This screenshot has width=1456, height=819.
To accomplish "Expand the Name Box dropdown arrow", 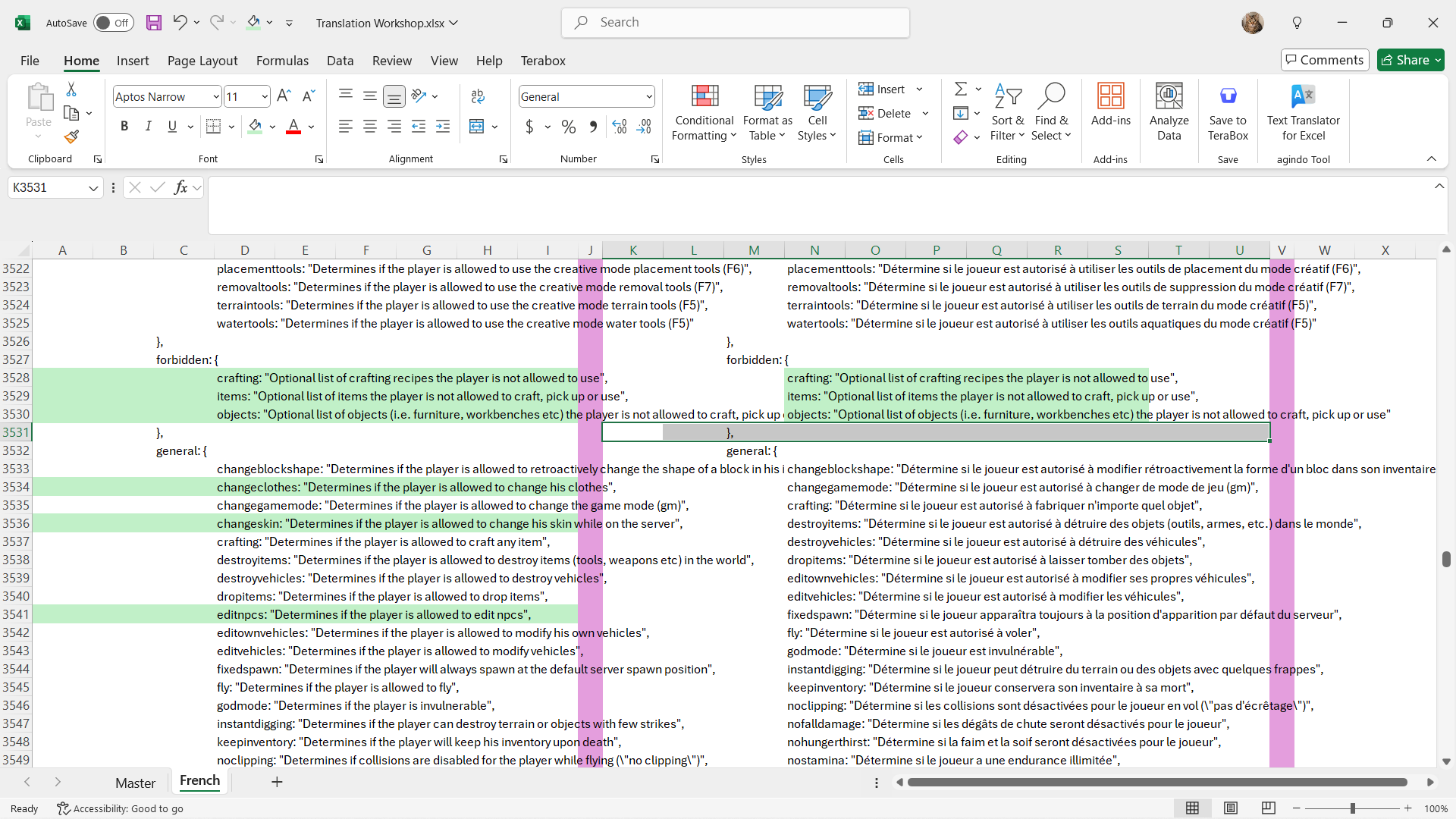I will pyautogui.click(x=93, y=188).
